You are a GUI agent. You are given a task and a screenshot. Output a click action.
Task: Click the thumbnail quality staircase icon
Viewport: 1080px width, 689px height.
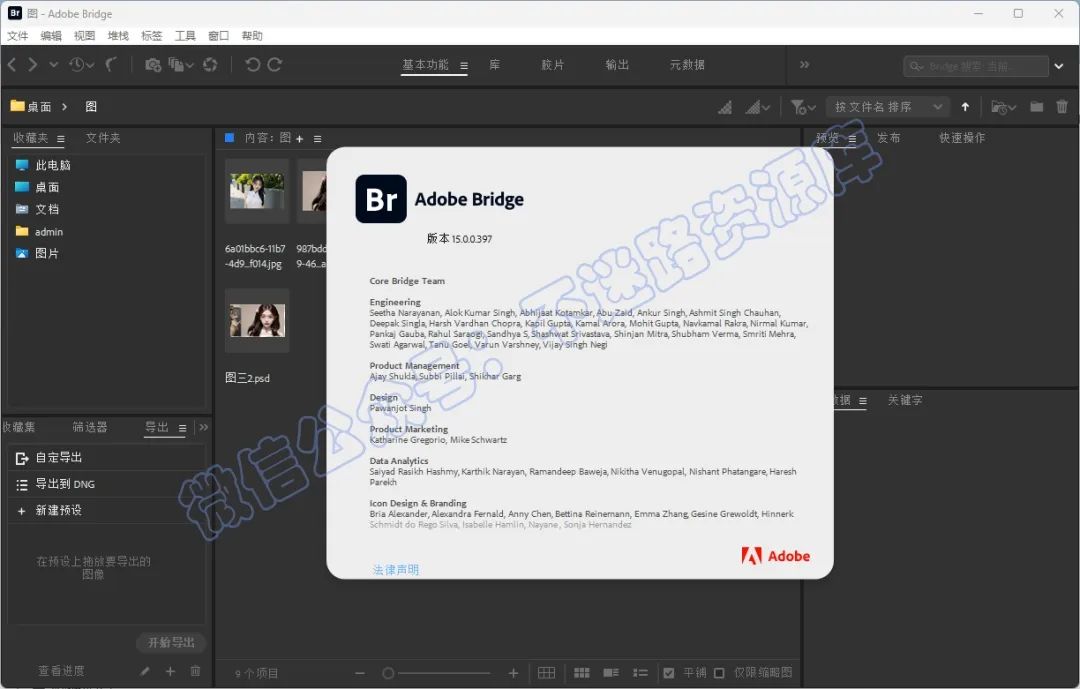[725, 107]
